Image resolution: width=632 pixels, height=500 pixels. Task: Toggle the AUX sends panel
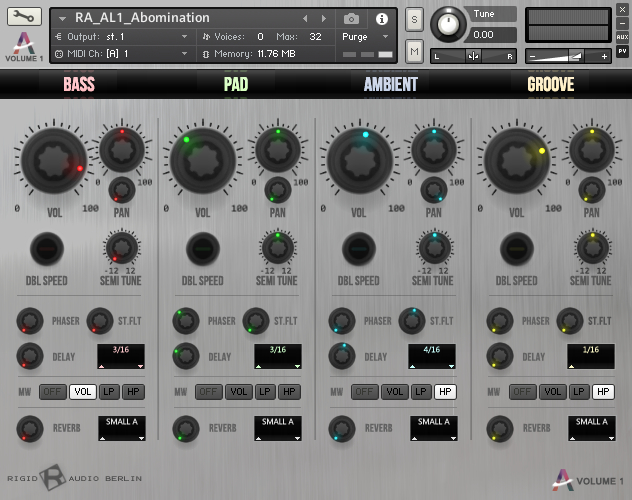[x=622, y=37]
